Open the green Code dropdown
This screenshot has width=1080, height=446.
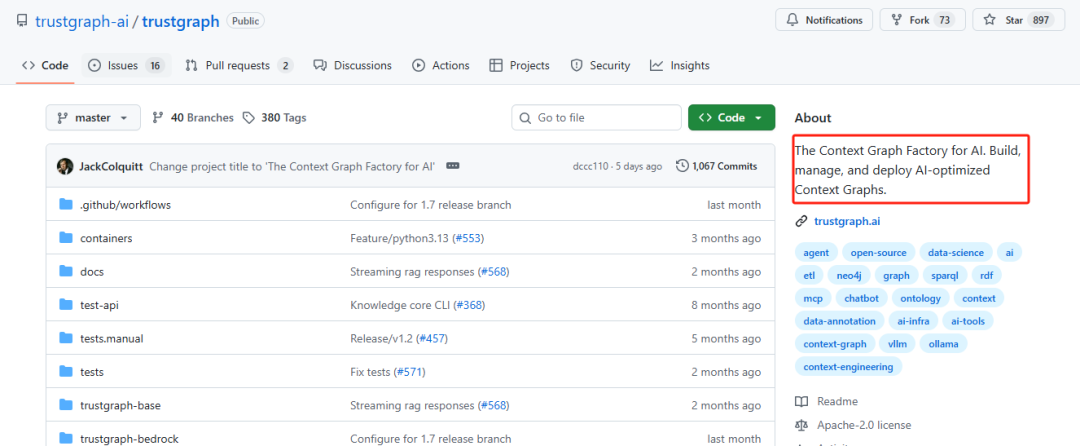point(731,118)
